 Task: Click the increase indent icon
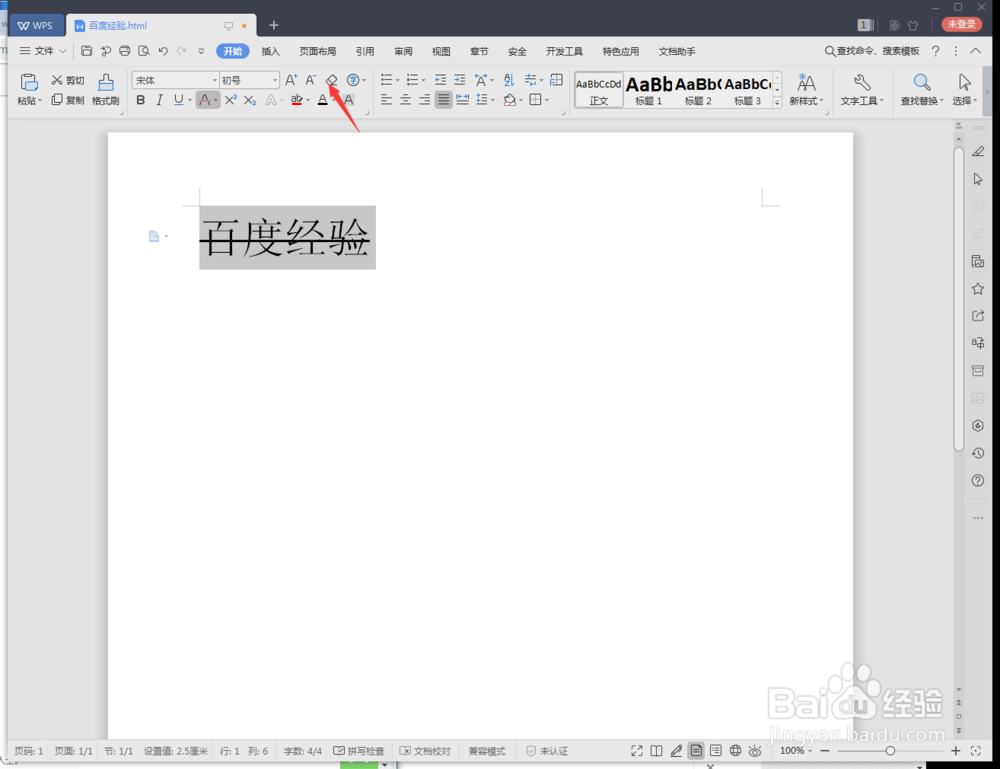(460, 80)
